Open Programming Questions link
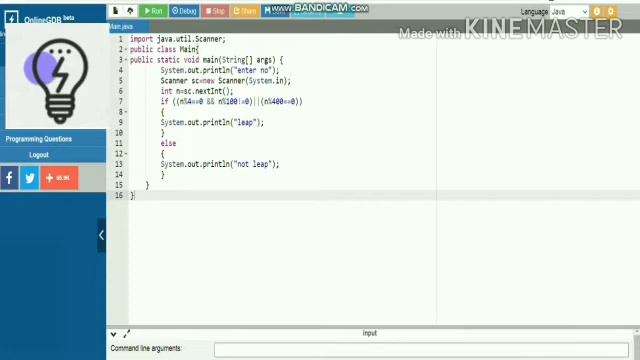This screenshot has width=640, height=360. (39, 139)
